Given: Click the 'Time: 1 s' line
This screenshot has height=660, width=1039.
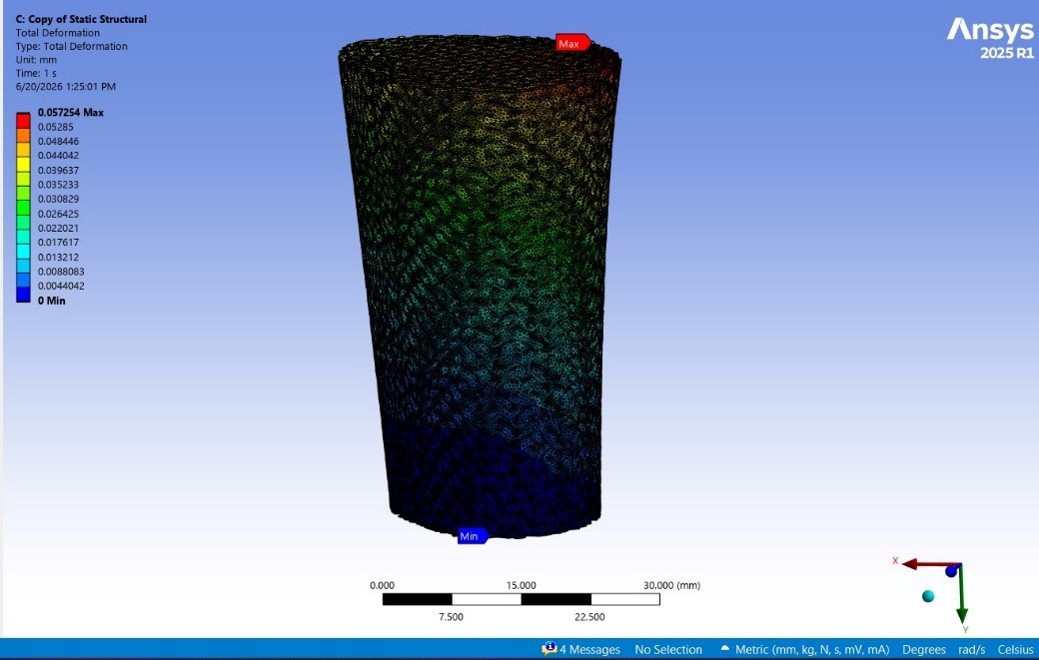Looking at the screenshot, I should pos(36,73).
